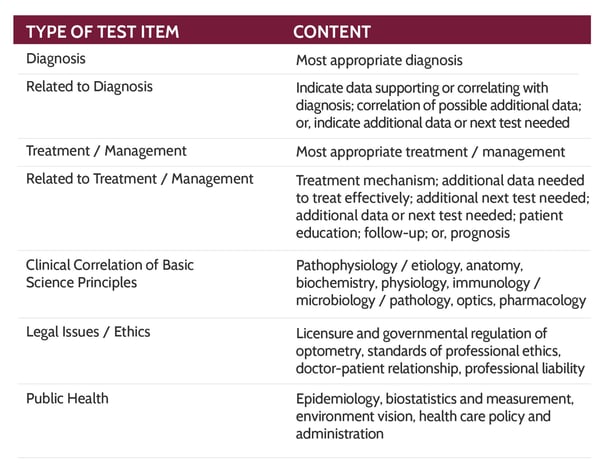The image size is (600, 471).
Task: Click the 'Pathophysiology / etiology, anatomy' text
Action: pos(409,266)
